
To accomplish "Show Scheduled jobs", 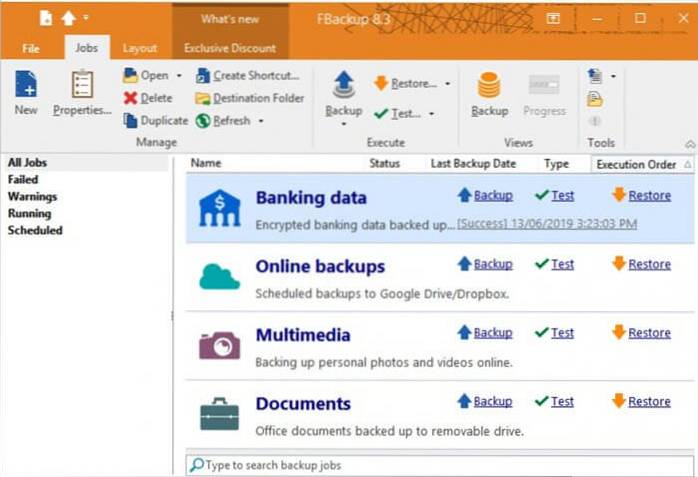I will [35, 230].
